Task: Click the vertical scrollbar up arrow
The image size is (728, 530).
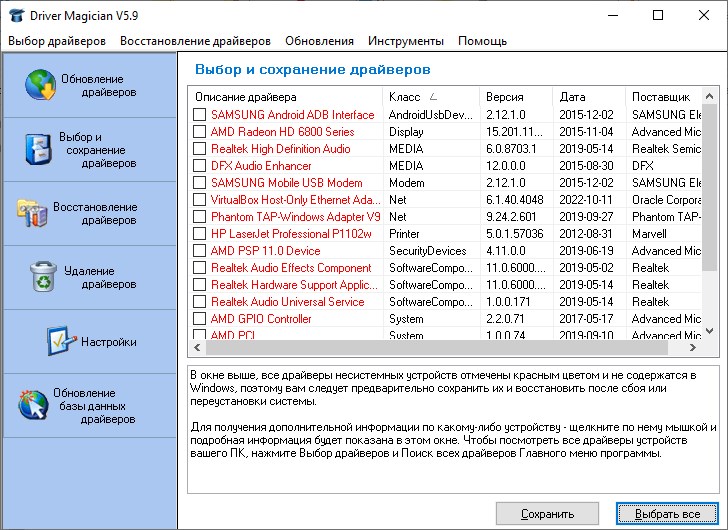Action: pyautogui.click(x=709, y=97)
